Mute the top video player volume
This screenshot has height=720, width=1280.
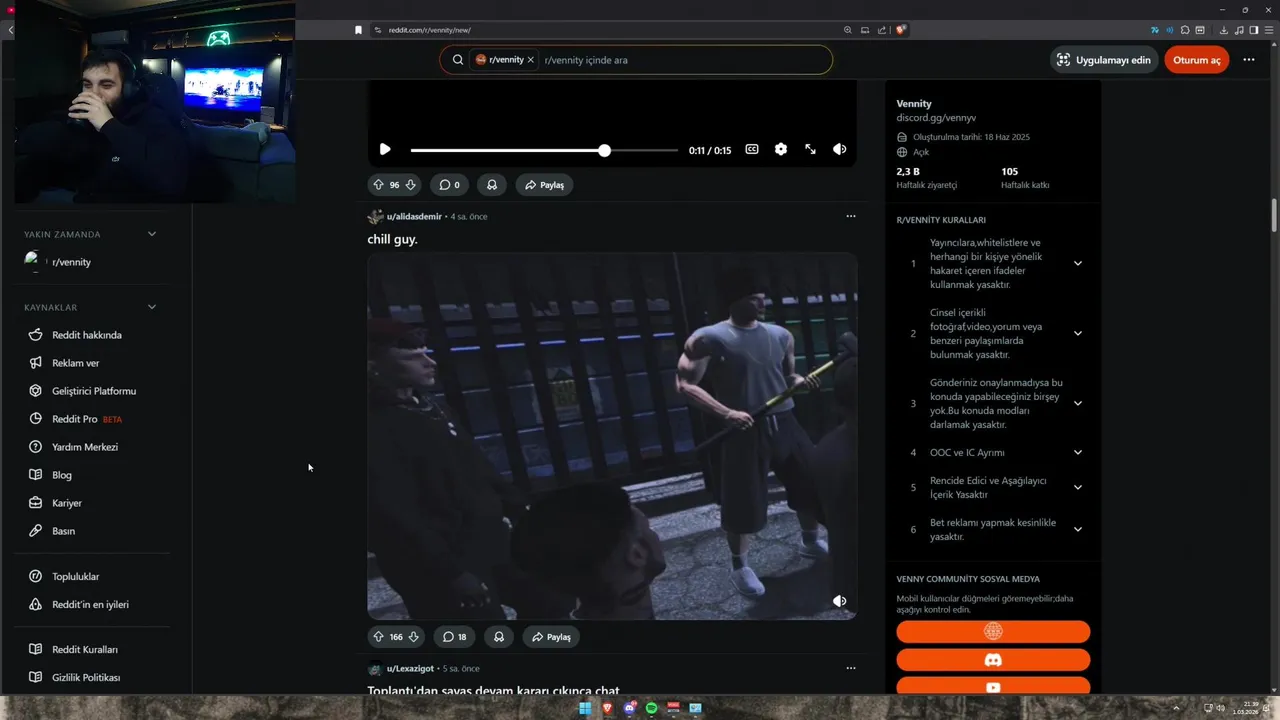[840, 150]
